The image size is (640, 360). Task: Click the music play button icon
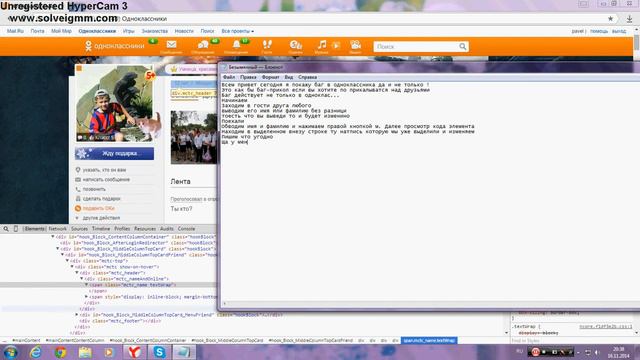pyautogui.click(x=336, y=45)
